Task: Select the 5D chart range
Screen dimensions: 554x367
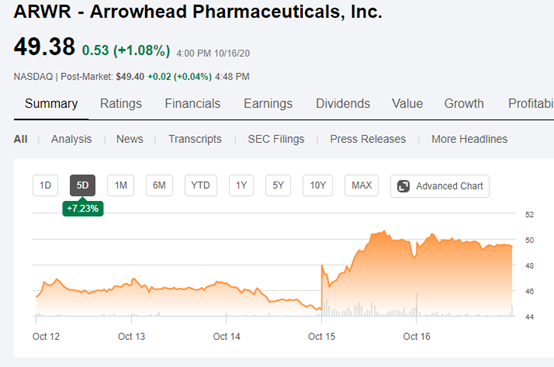Action: tap(82, 185)
